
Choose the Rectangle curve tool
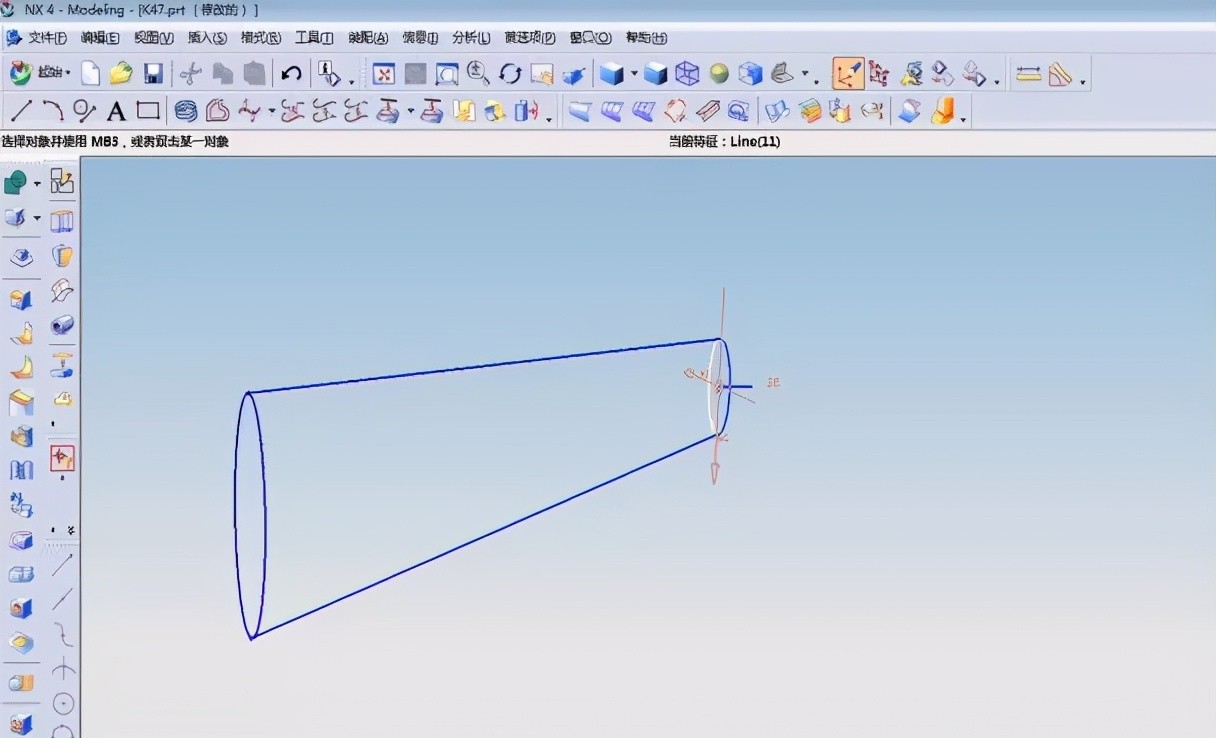pos(148,110)
